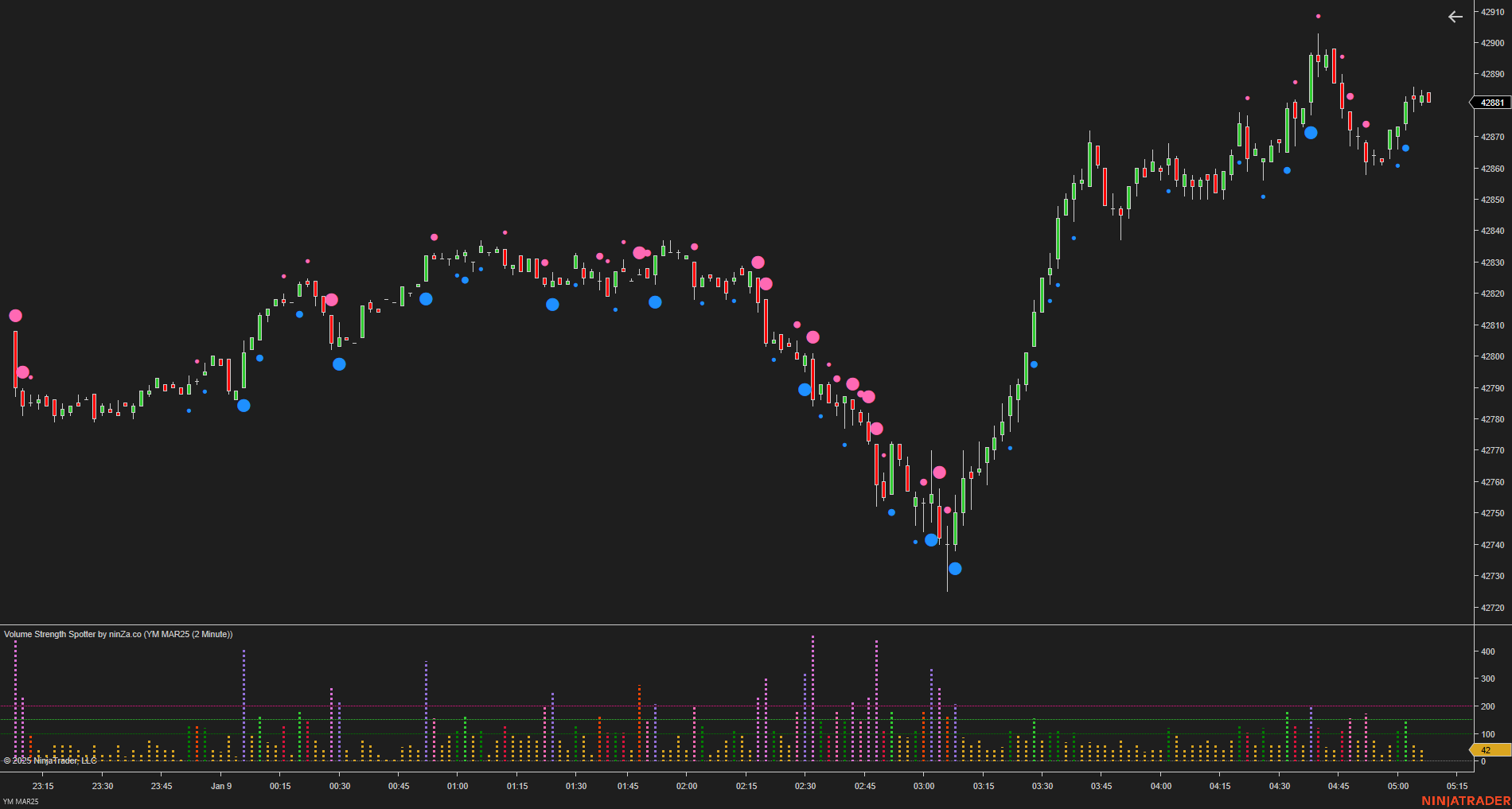Click the blue circle marker near 00:30

pos(339,364)
